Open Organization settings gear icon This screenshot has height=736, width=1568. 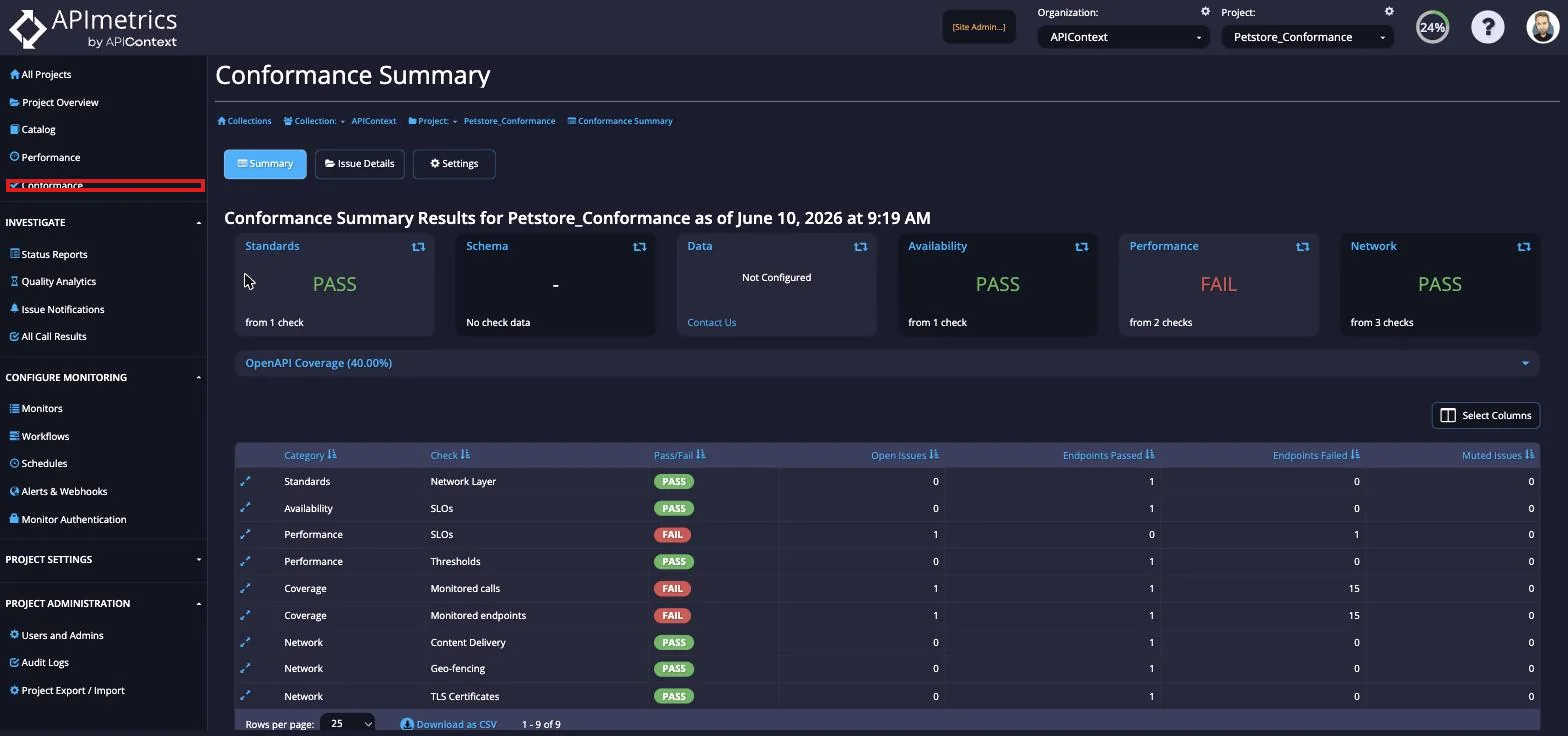(x=1205, y=12)
